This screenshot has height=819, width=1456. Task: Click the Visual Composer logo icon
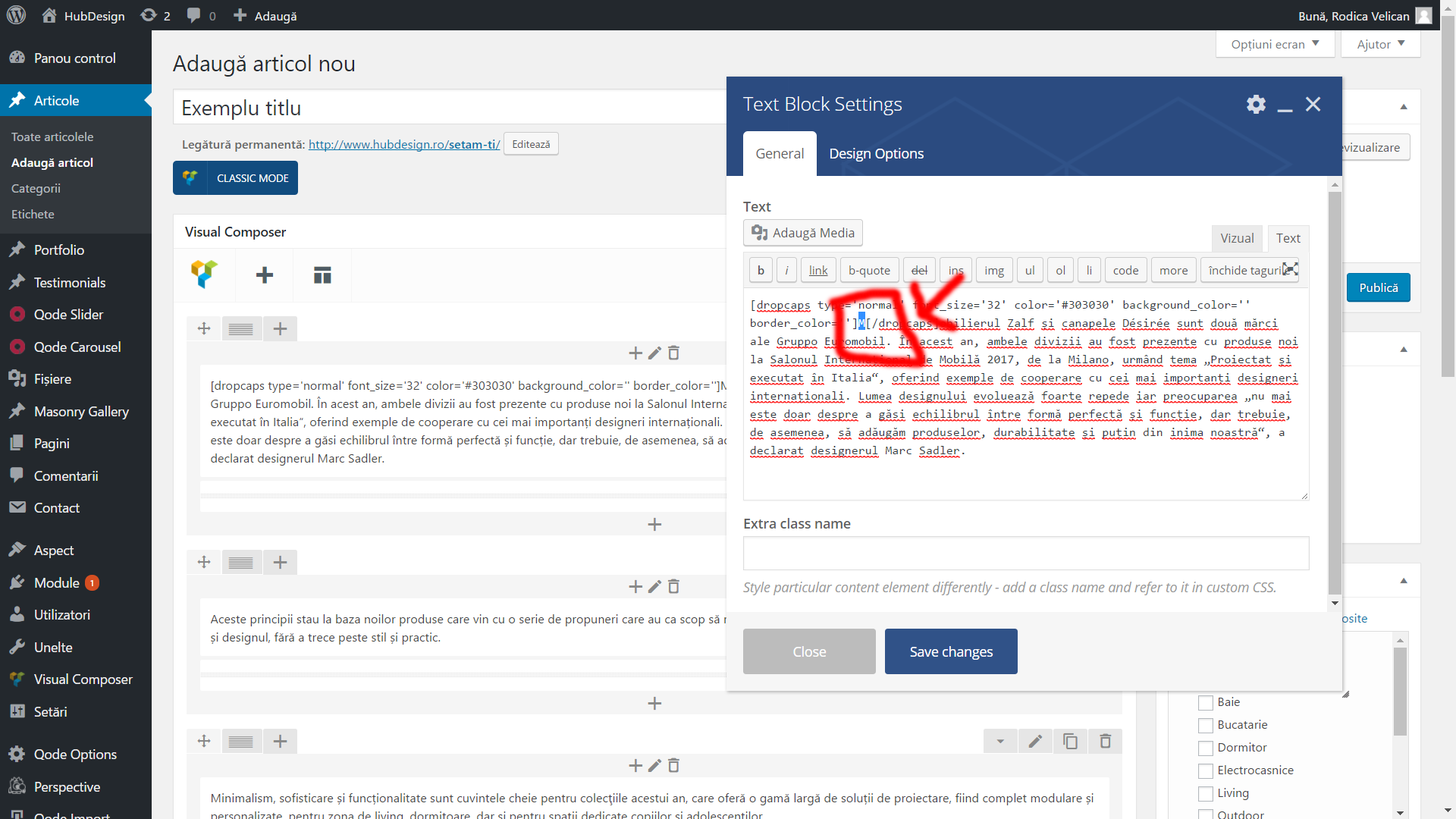coord(204,275)
